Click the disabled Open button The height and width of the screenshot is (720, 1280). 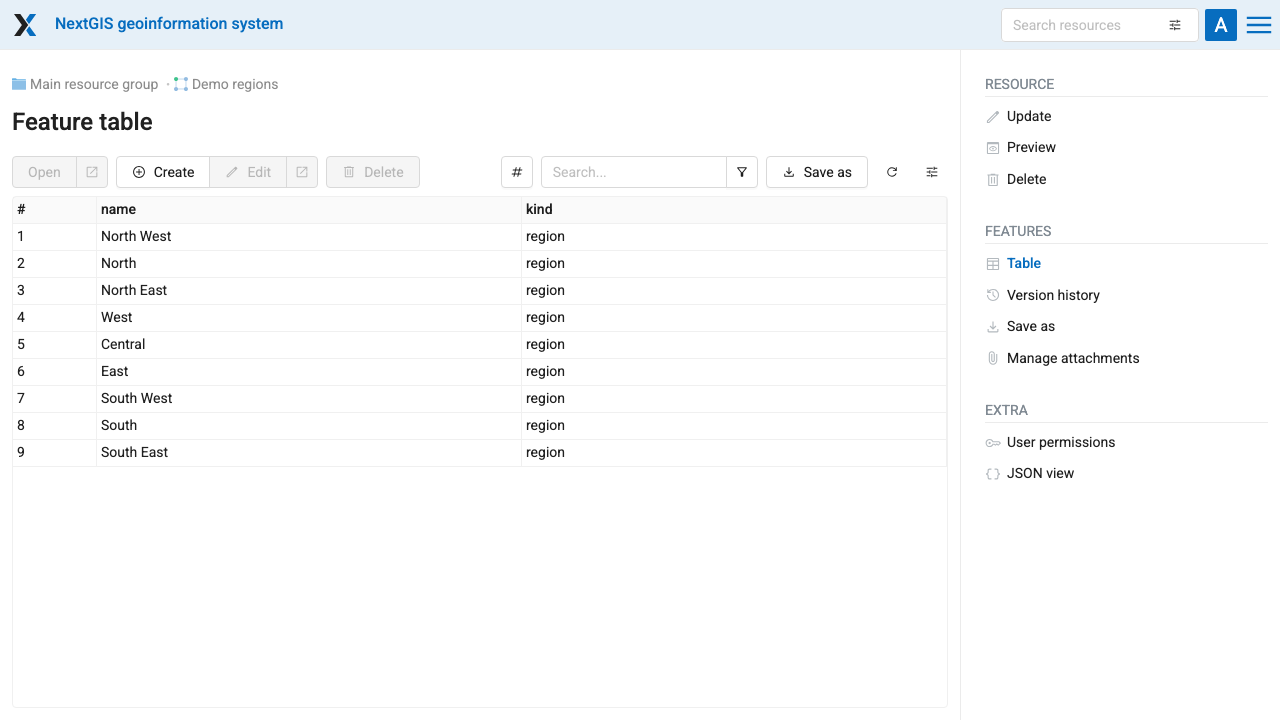click(x=45, y=172)
